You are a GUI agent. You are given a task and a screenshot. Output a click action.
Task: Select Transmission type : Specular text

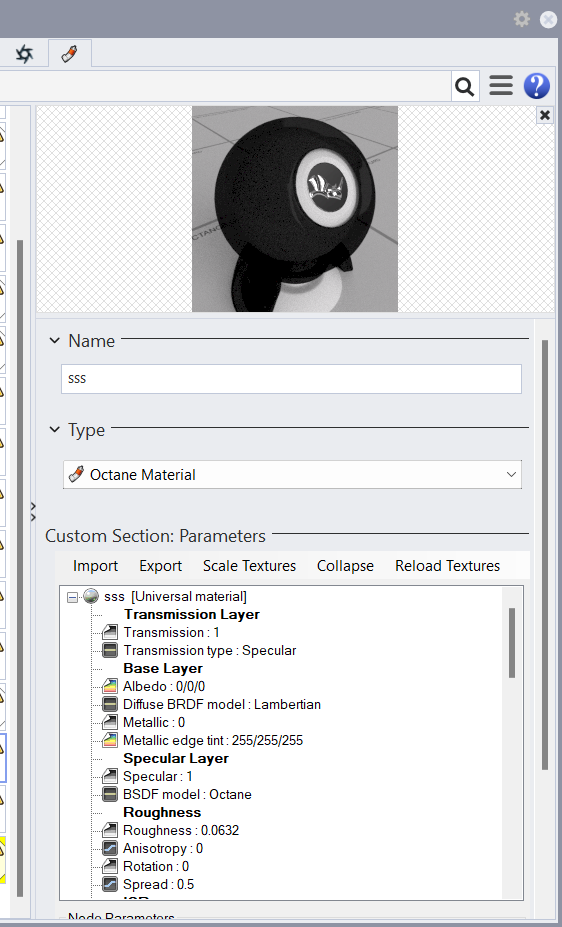(x=210, y=650)
